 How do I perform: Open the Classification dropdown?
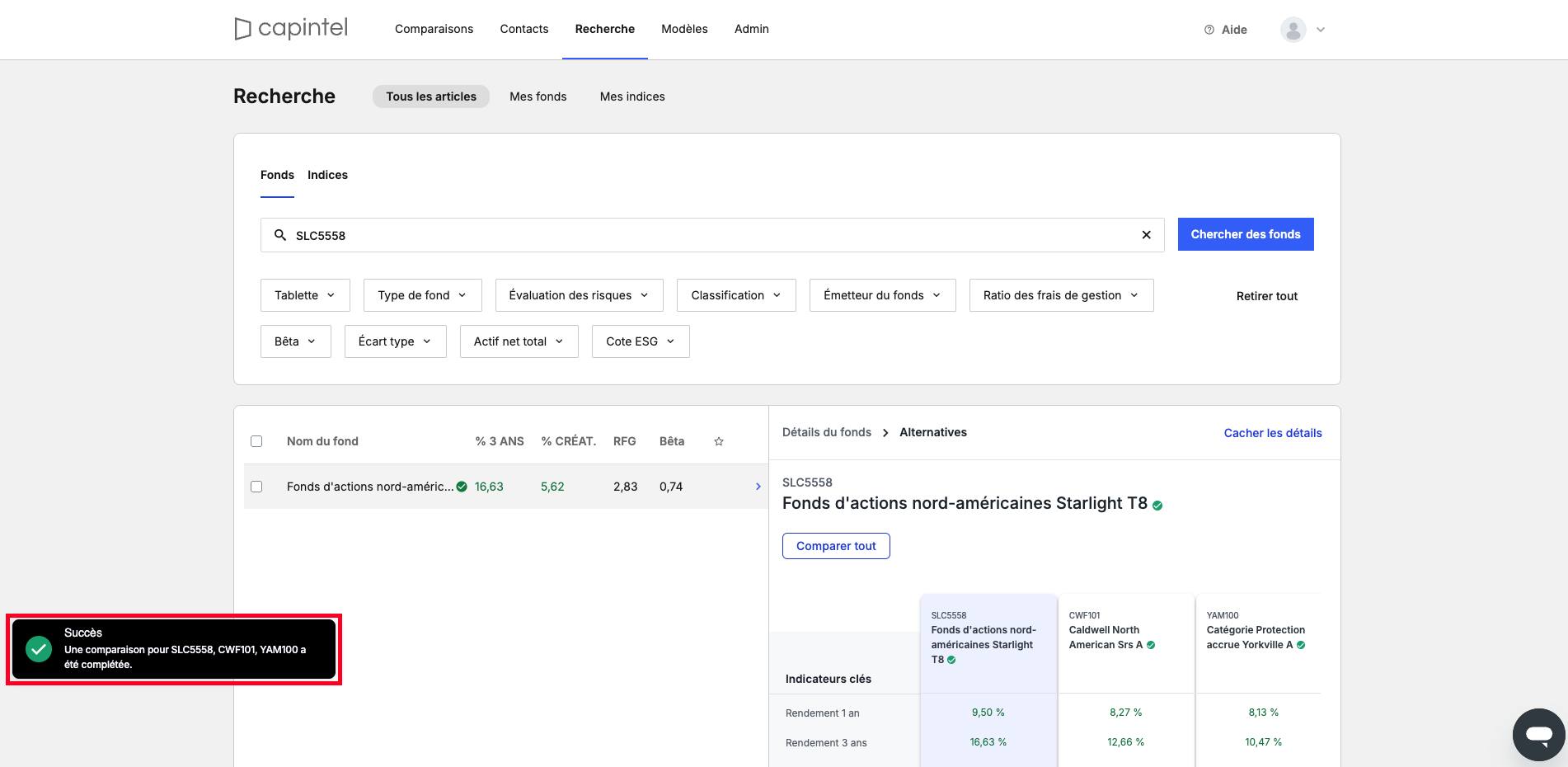point(736,295)
